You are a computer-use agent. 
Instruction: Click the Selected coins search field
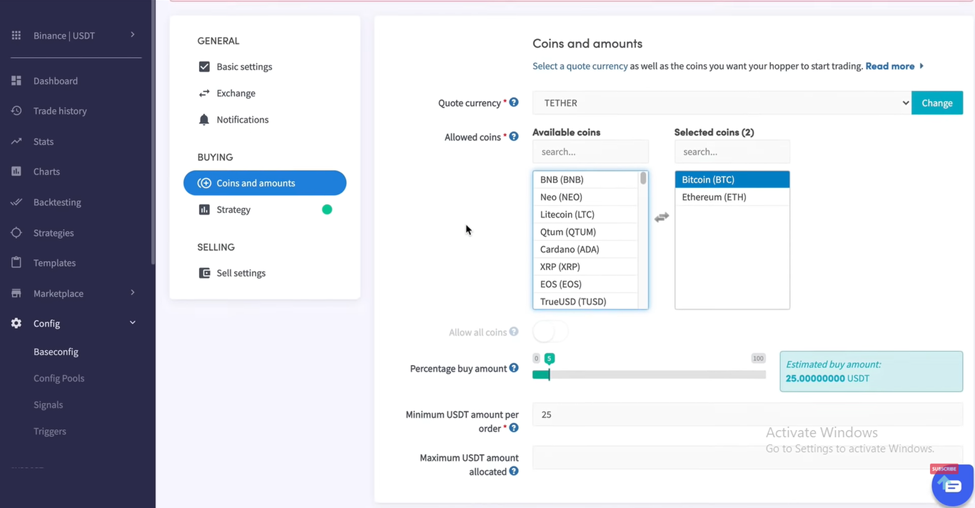(x=732, y=152)
